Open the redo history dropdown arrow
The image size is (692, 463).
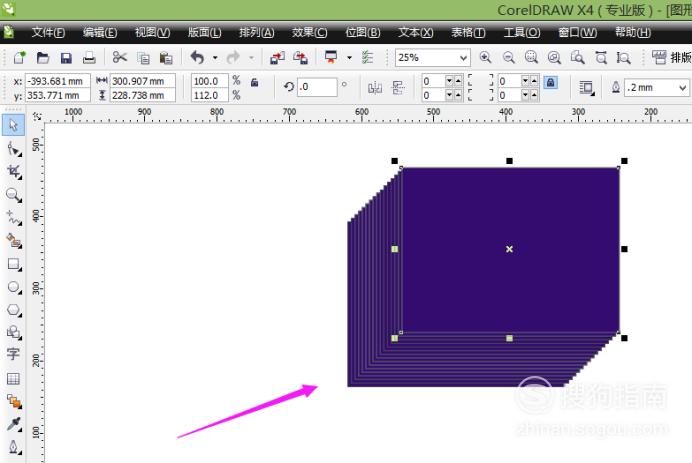coord(251,58)
